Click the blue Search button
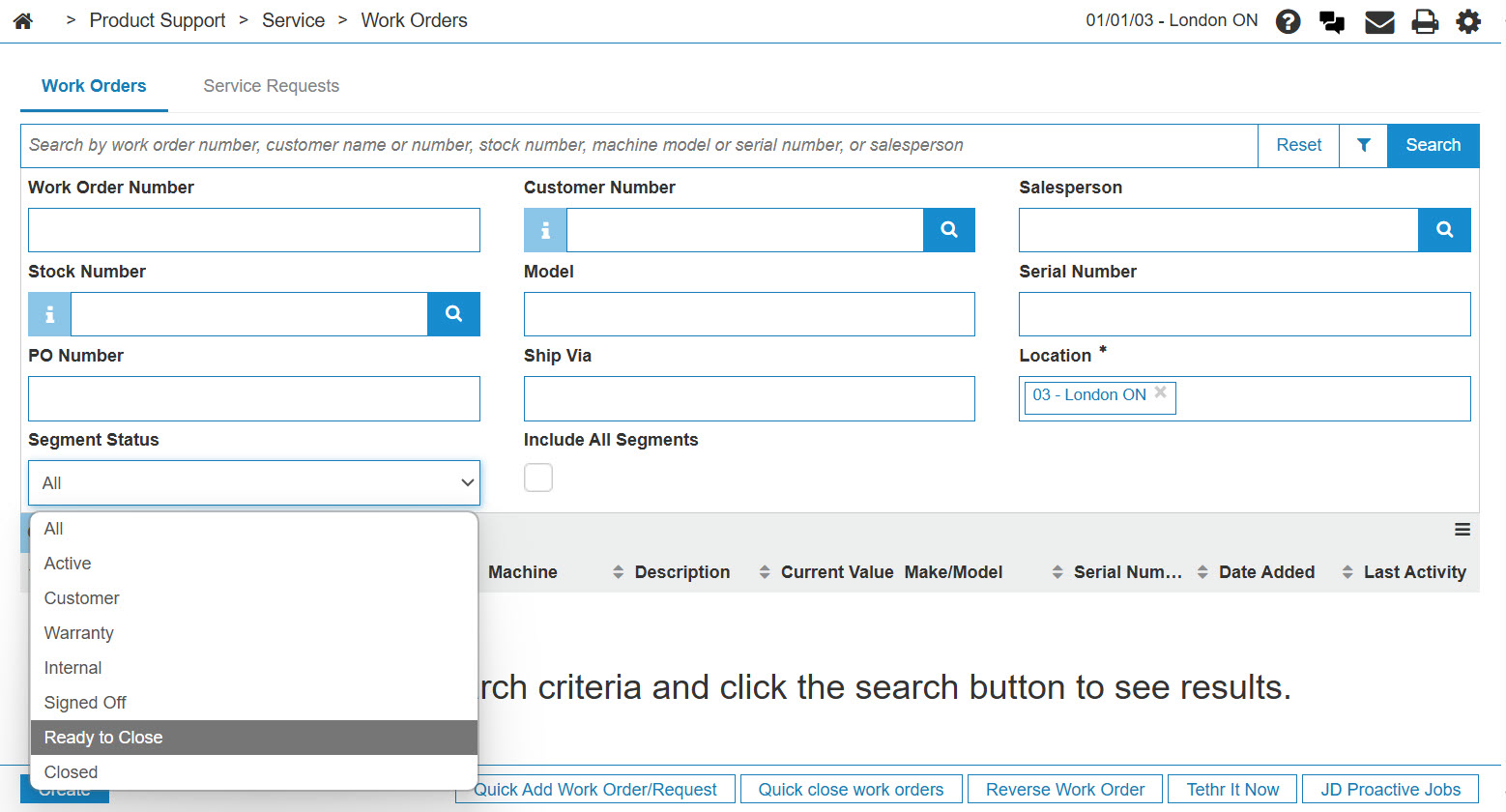 [1433, 145]
